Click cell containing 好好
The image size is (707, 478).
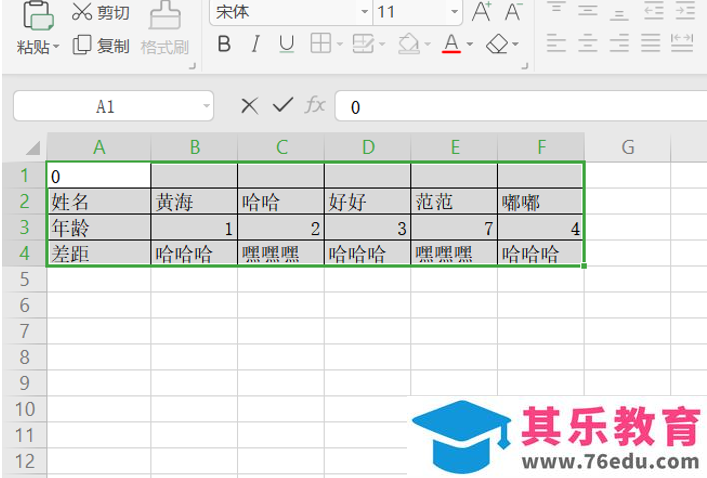click(367, 202)
